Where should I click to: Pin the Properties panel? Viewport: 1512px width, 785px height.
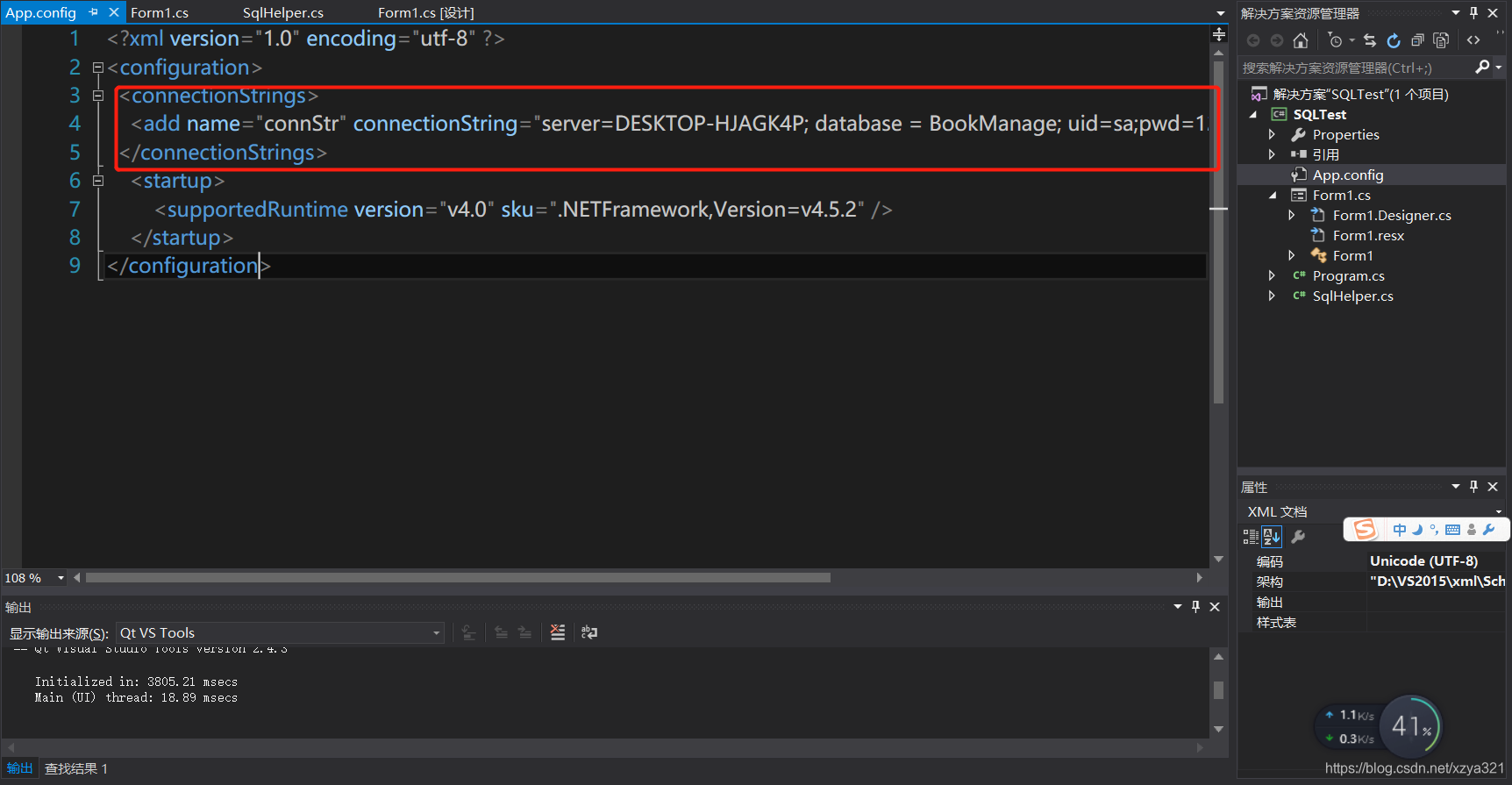pos(1474,487)
